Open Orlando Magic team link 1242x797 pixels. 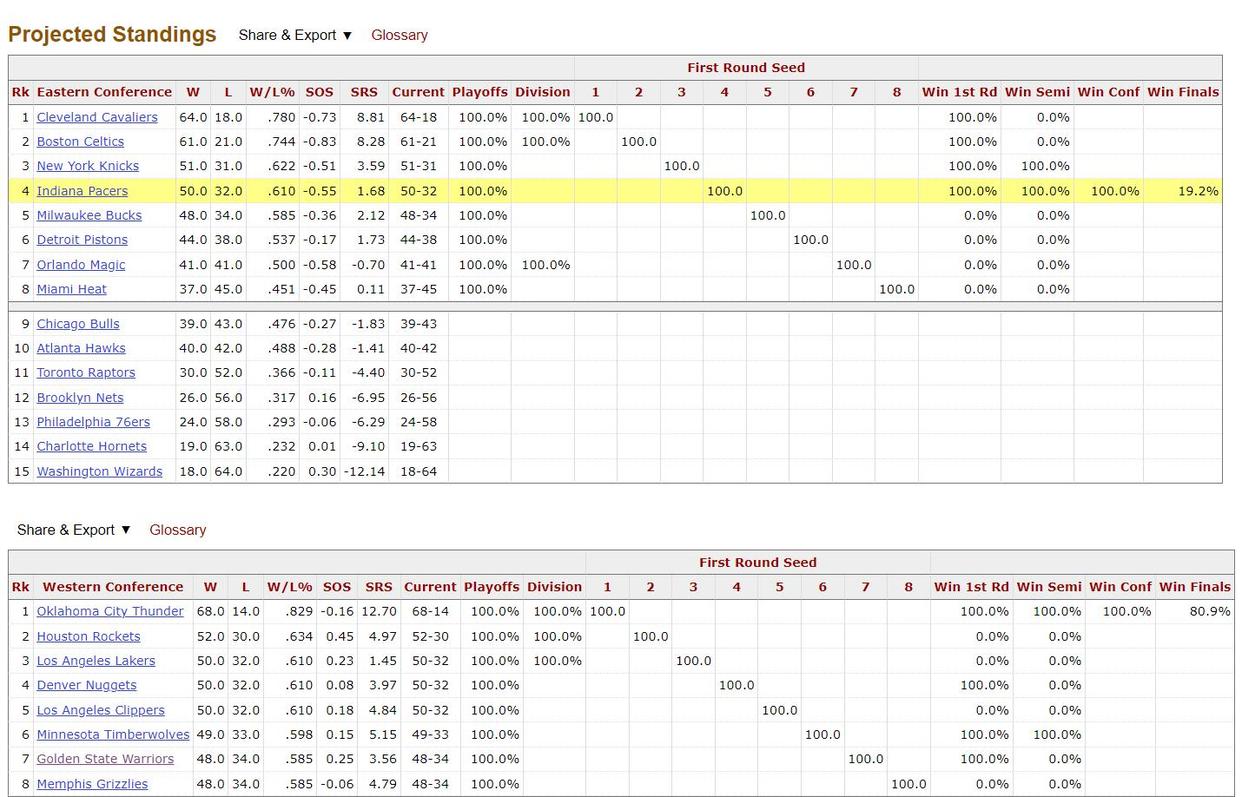[81, 265]
